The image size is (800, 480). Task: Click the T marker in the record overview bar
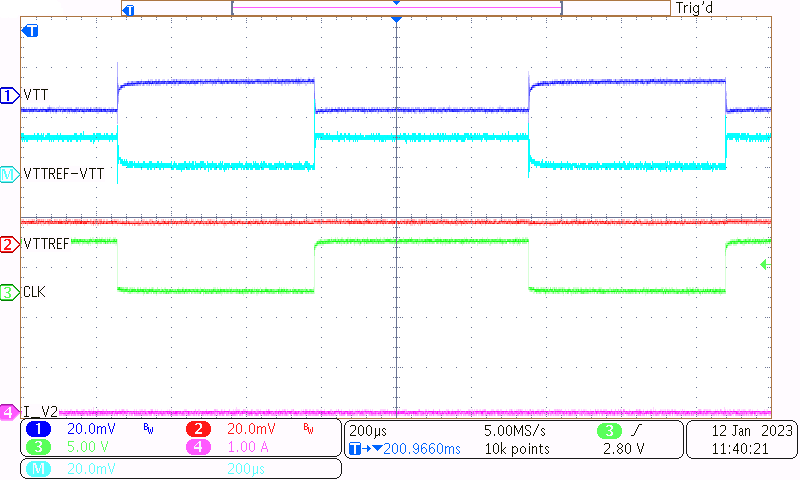tap(129, 10)
